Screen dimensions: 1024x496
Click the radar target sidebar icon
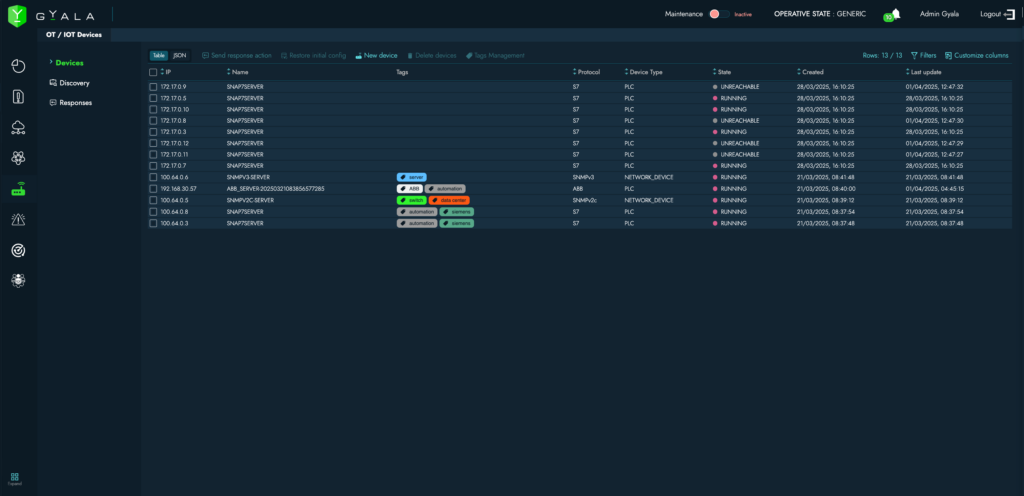pyautogui.click(x=18, y=250)
